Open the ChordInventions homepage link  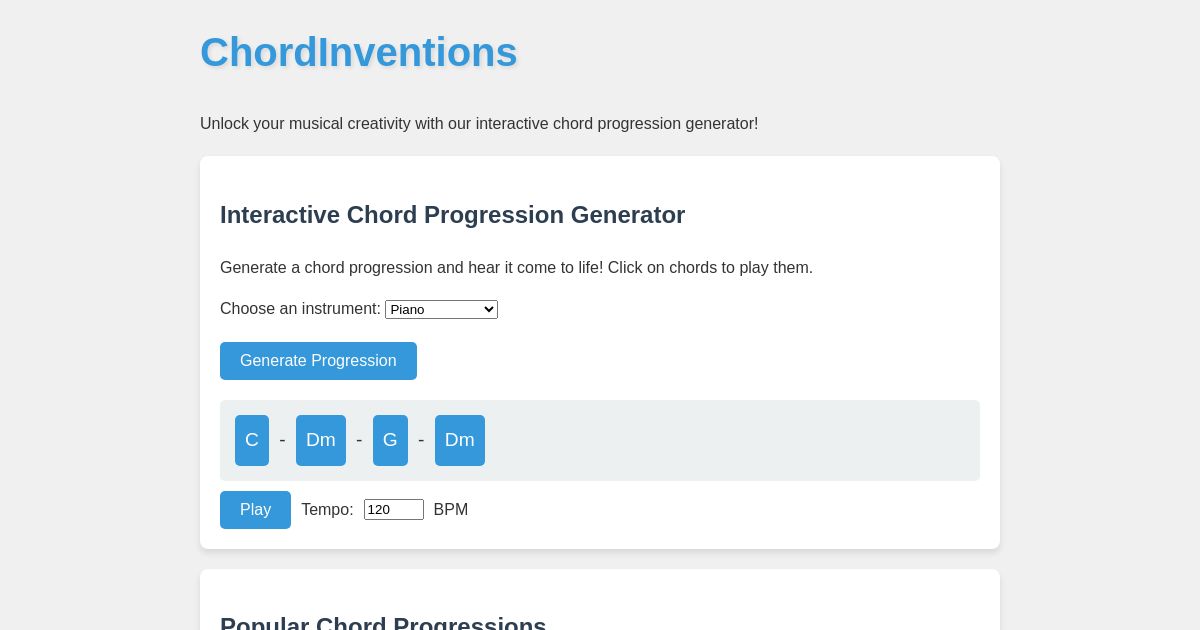pyautogui.click(x=358, y=52)
